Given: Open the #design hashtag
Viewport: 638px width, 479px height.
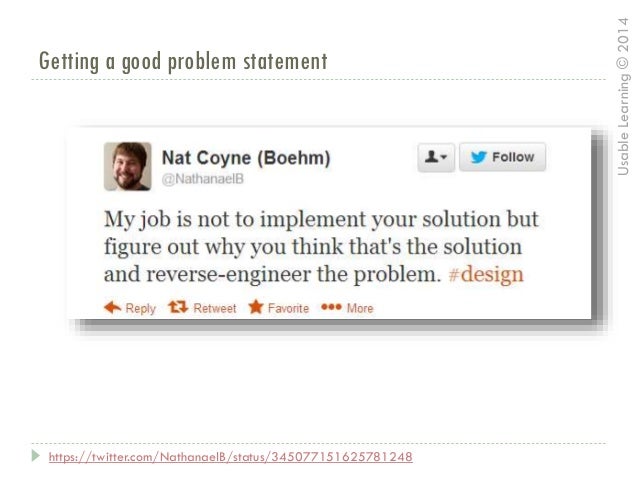Looking at the screenshot, I should tap(485, 275).
